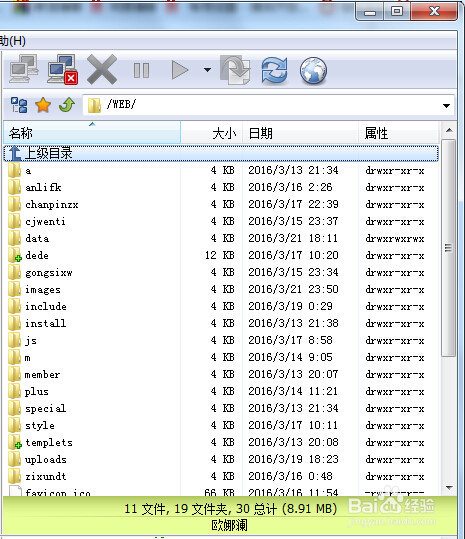This screenshot has width=465, height=539.
Task: Minimize the window
Action: 370,12
